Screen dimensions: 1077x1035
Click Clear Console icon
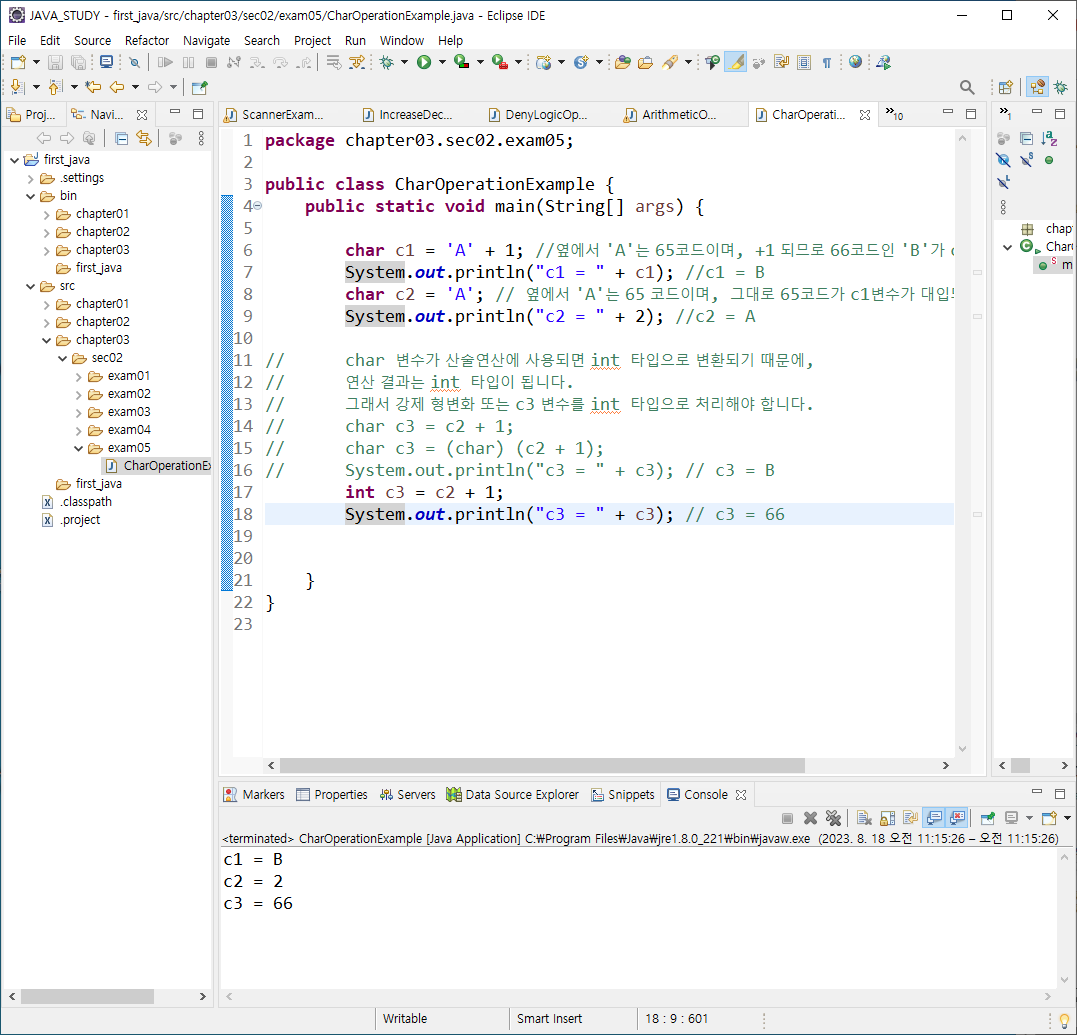click(x=864, y=818)
